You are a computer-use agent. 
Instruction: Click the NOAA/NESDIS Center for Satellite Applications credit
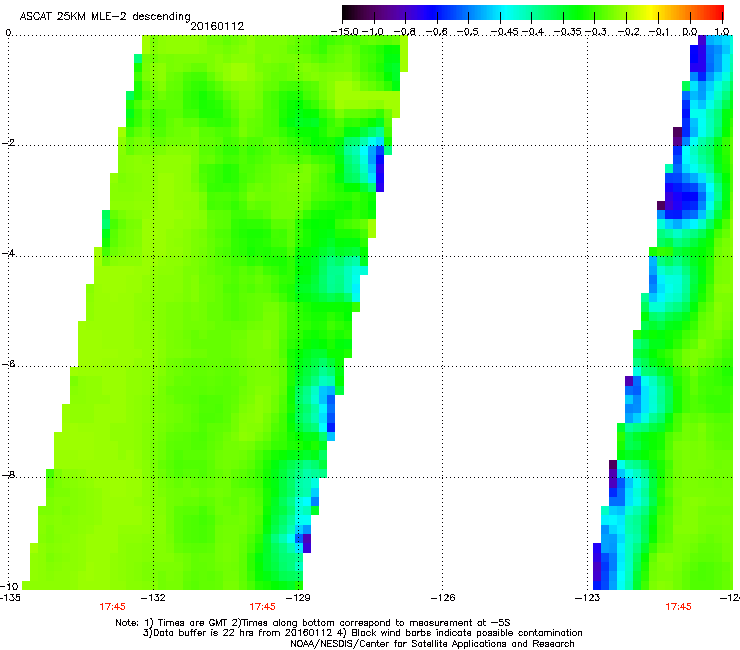tap(432, 644)
